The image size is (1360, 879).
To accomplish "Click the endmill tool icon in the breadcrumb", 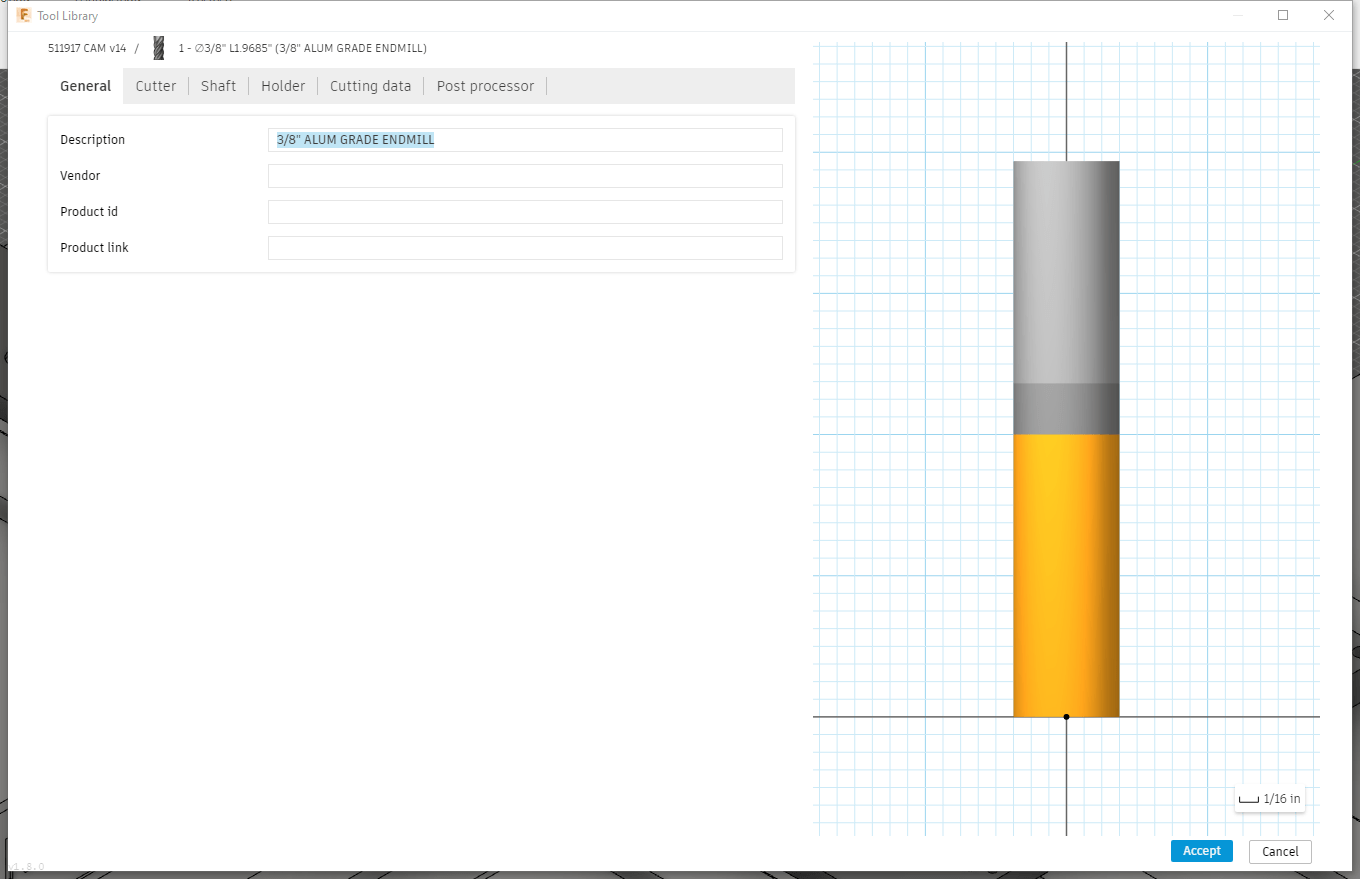I will tap(157, 47).
